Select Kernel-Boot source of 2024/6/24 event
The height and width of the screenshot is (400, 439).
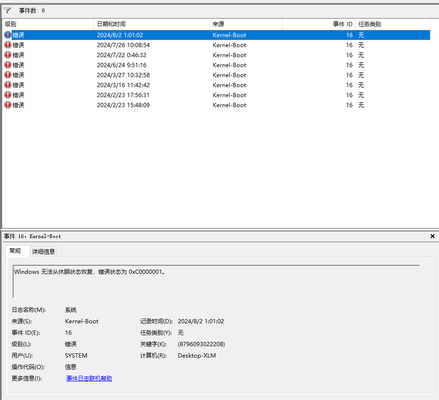coord(229,65)
